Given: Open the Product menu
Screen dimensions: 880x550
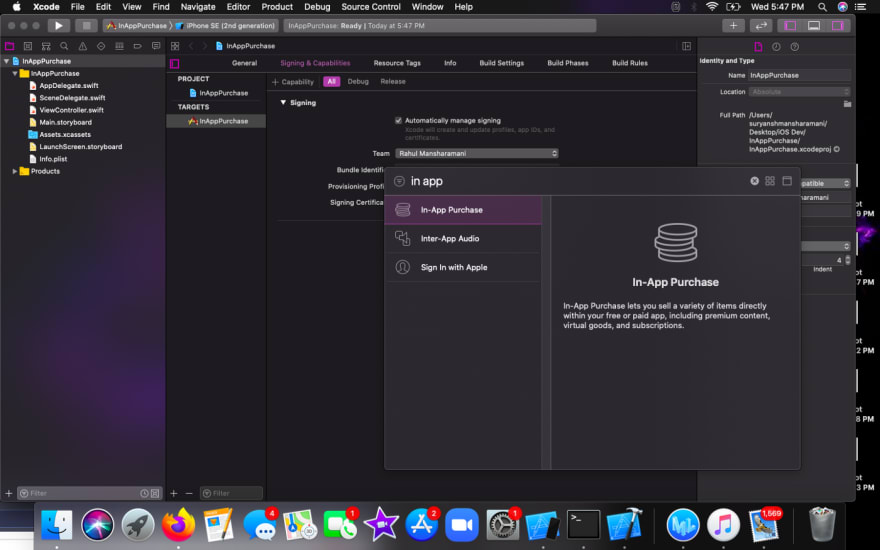Looking at the screenshot, I should pos(277,7).
